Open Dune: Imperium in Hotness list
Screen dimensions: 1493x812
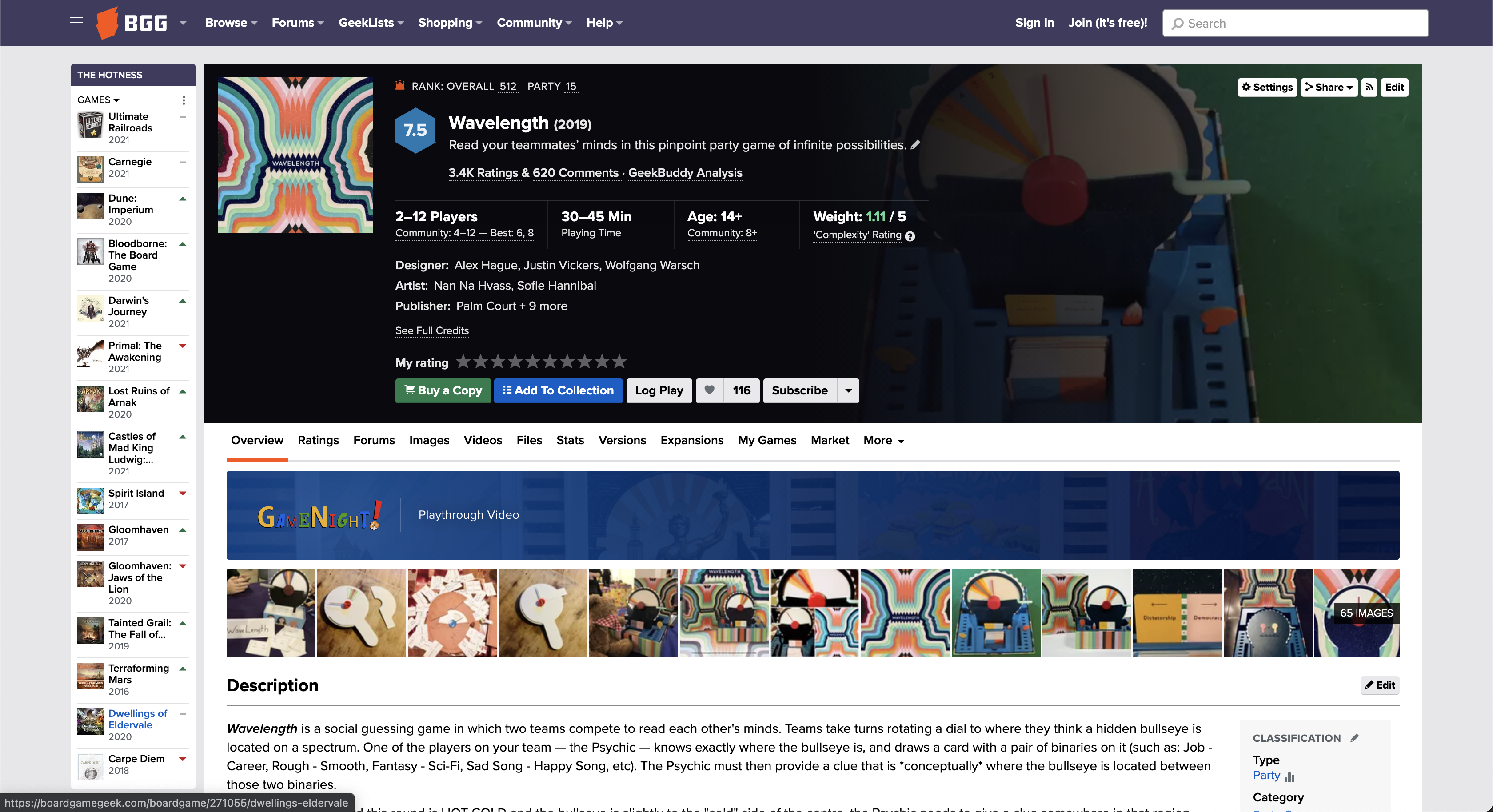130,204
